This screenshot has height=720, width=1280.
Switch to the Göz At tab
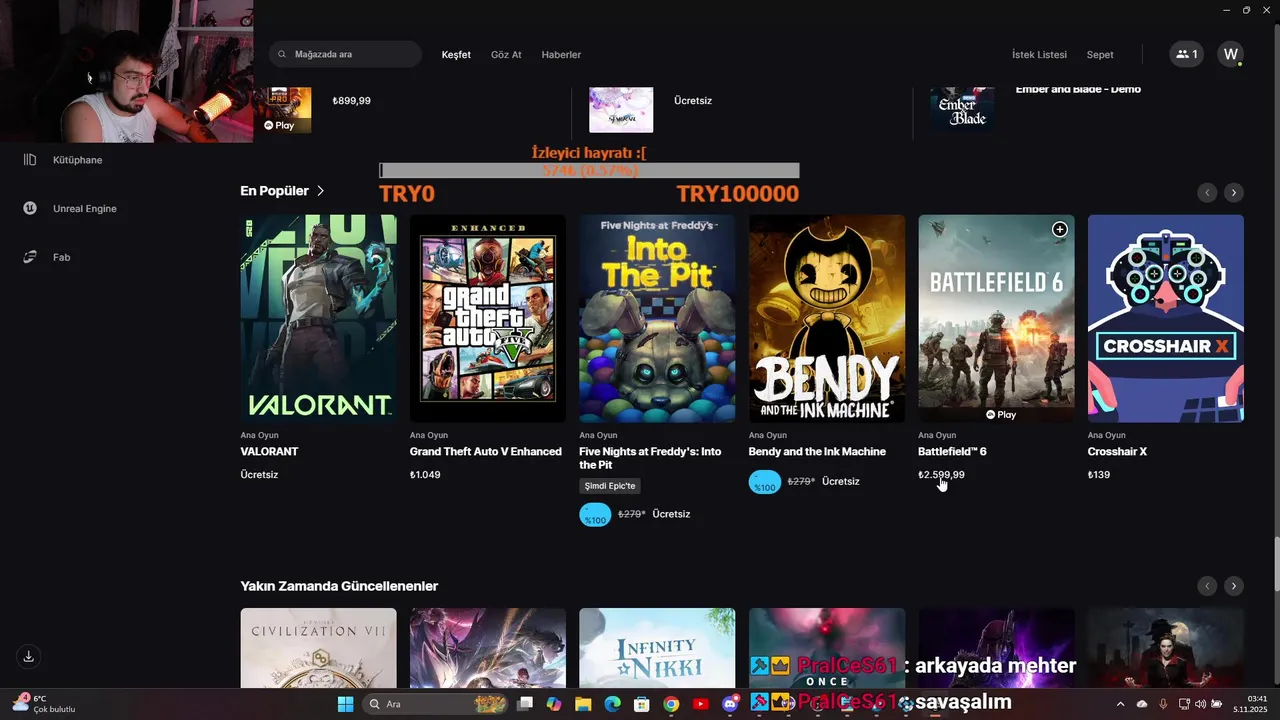point(506,55)
